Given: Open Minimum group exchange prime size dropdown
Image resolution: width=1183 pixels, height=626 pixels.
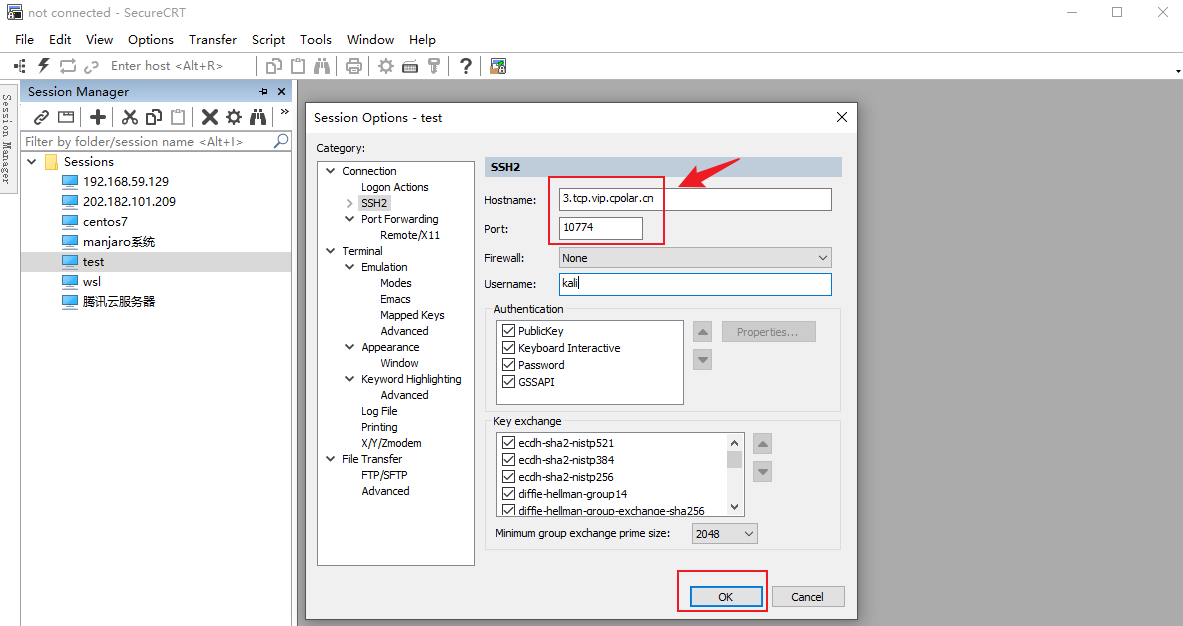Looking at the screenshot, I should pyautogui.click(x=724, y=534).
